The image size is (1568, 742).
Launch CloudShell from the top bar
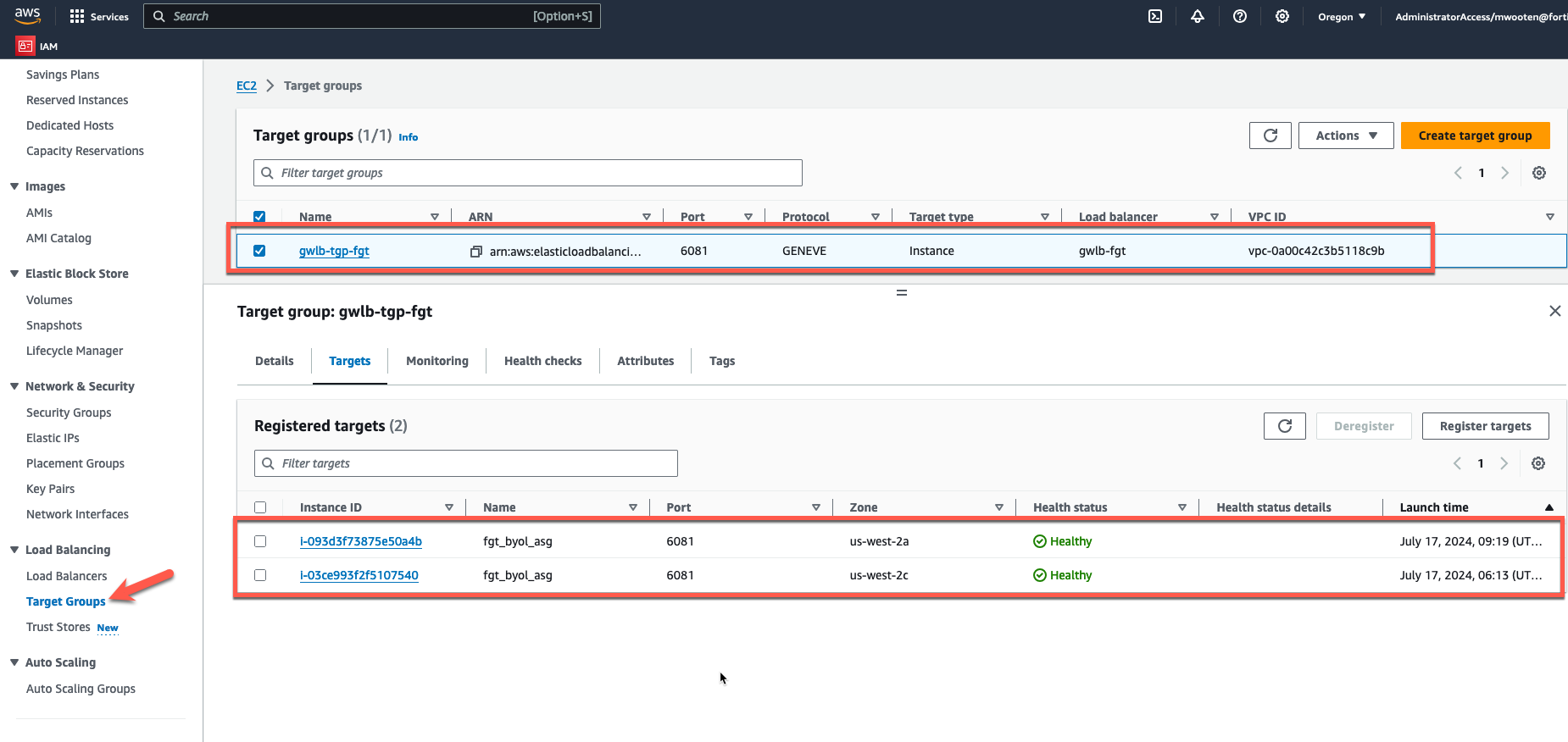tap(1155, 16)
